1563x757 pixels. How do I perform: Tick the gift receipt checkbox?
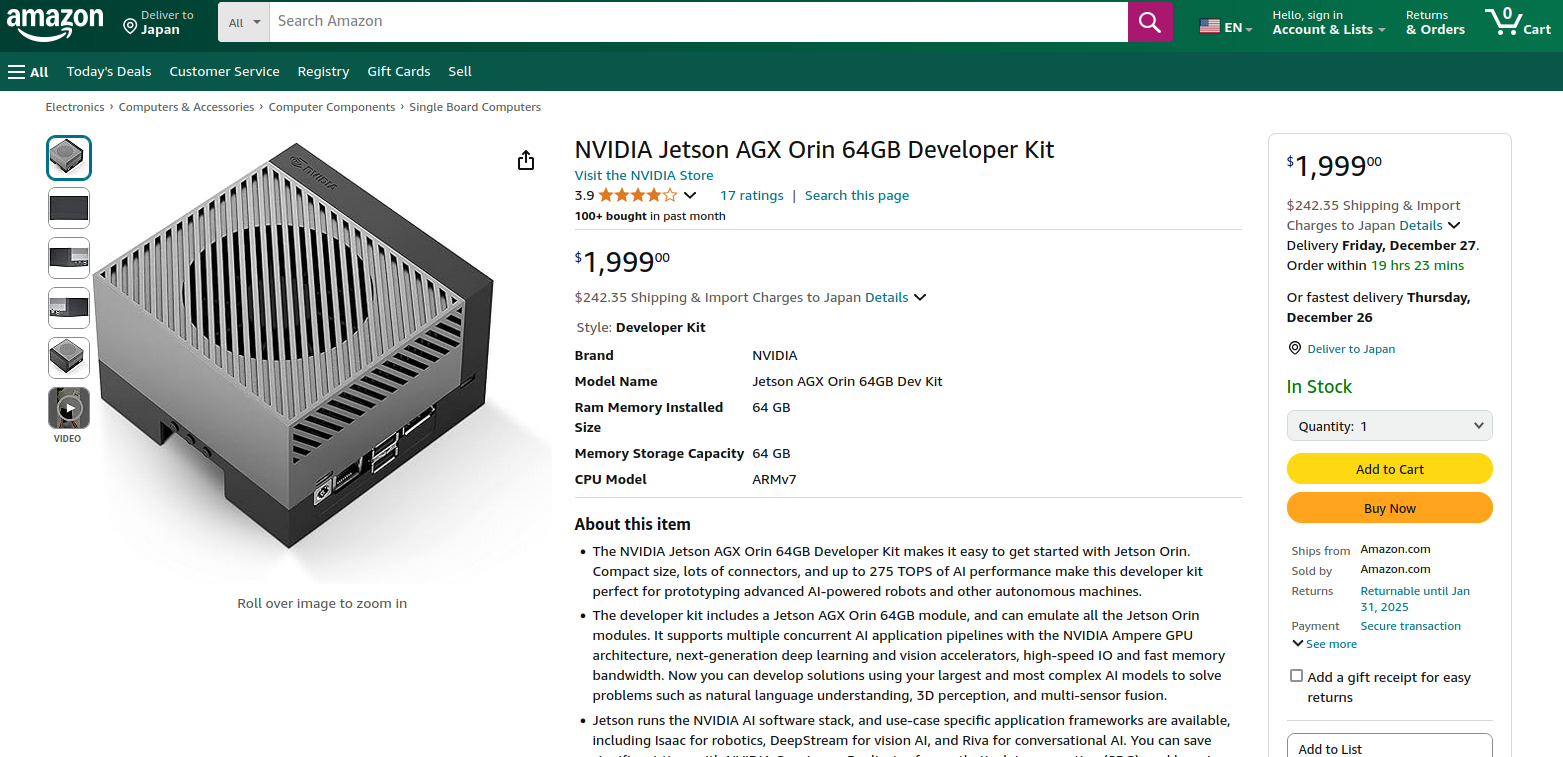(1297, 676)
